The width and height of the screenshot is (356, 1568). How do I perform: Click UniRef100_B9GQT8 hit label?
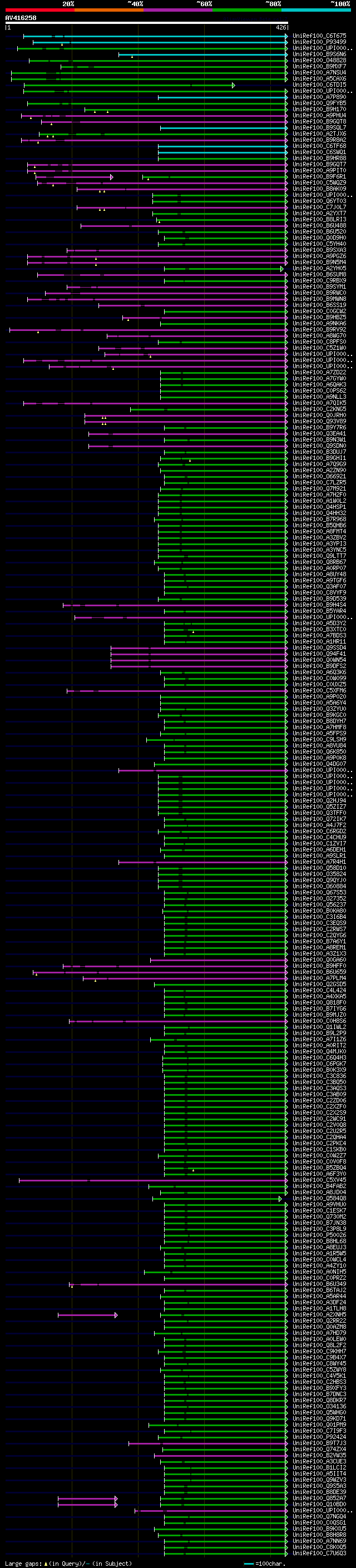point(319,122)
